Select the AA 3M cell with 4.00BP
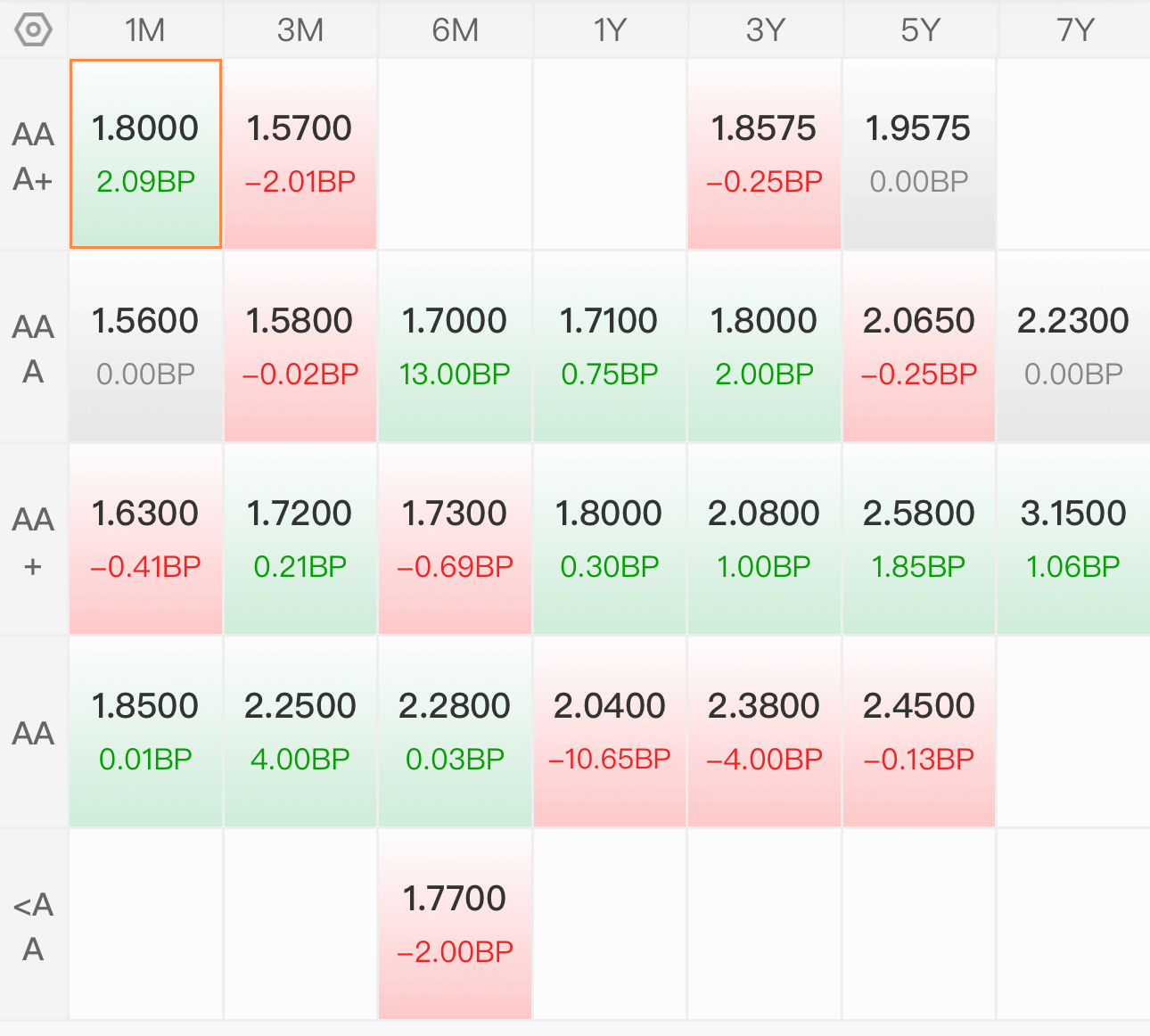Image resolution: width=1150 pixels, height=1036 pixels. pos(300,731)
